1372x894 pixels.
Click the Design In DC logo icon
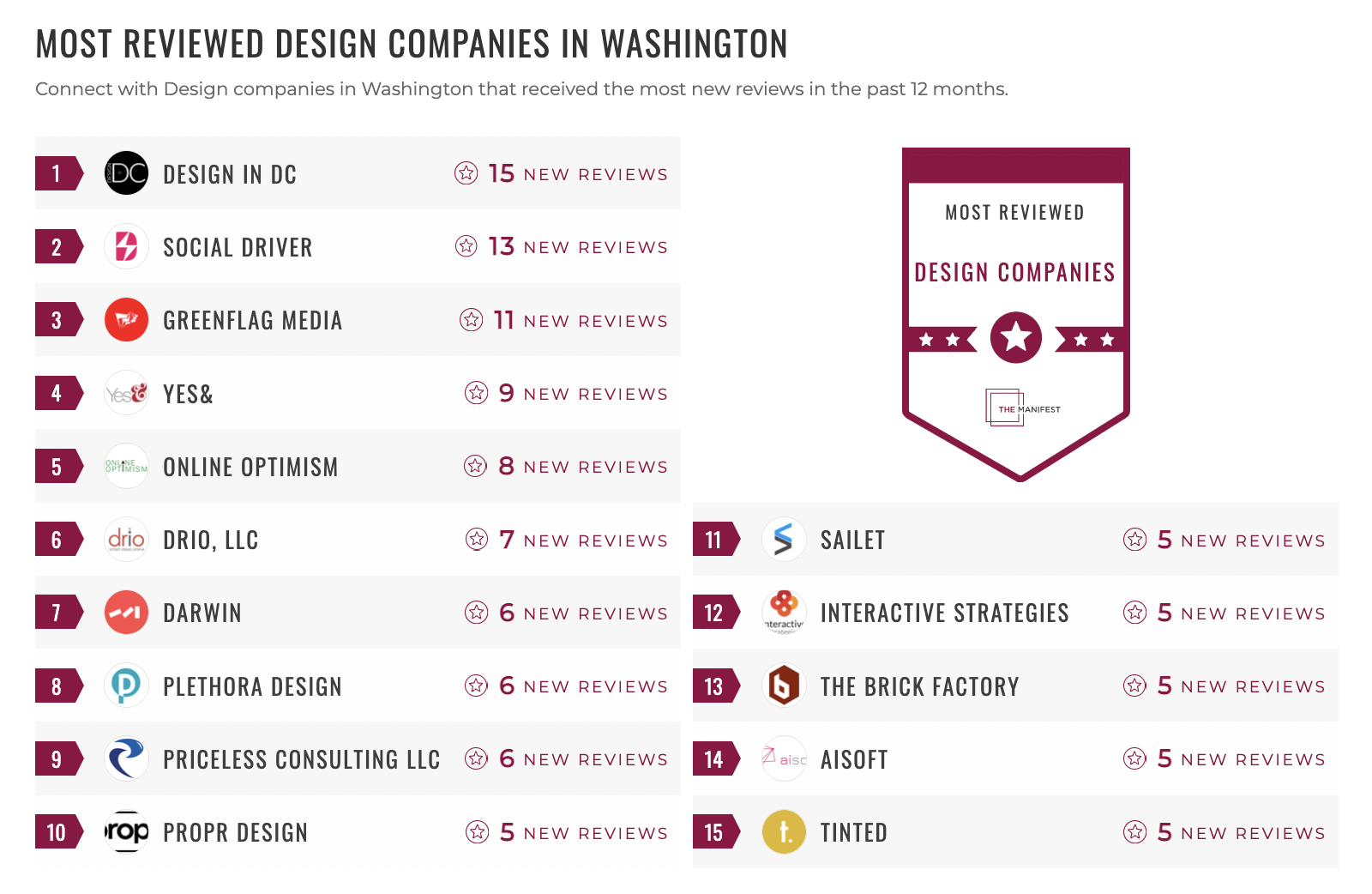pos(126,173)
